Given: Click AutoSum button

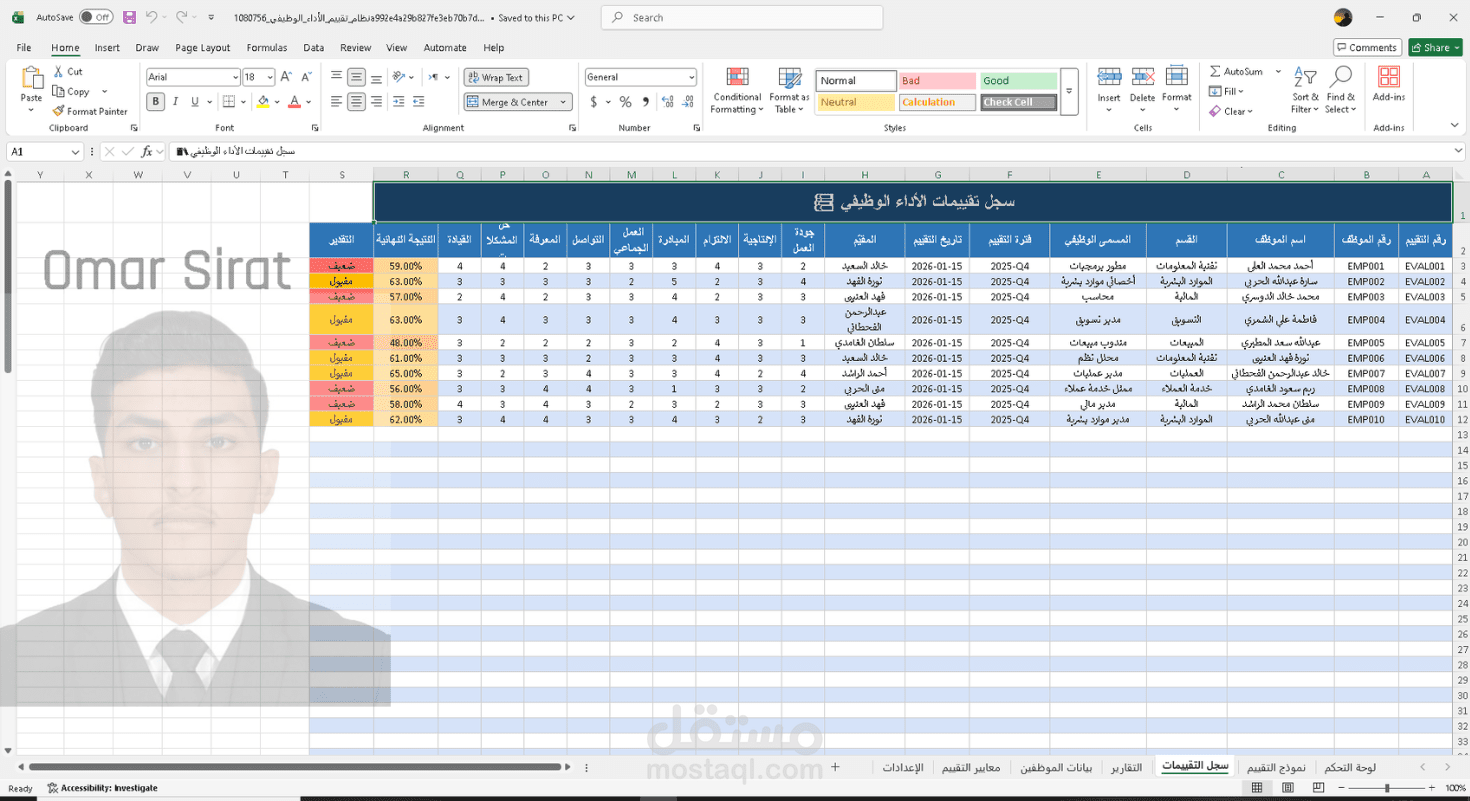Looking at the screenshot, I should 1235,72.
